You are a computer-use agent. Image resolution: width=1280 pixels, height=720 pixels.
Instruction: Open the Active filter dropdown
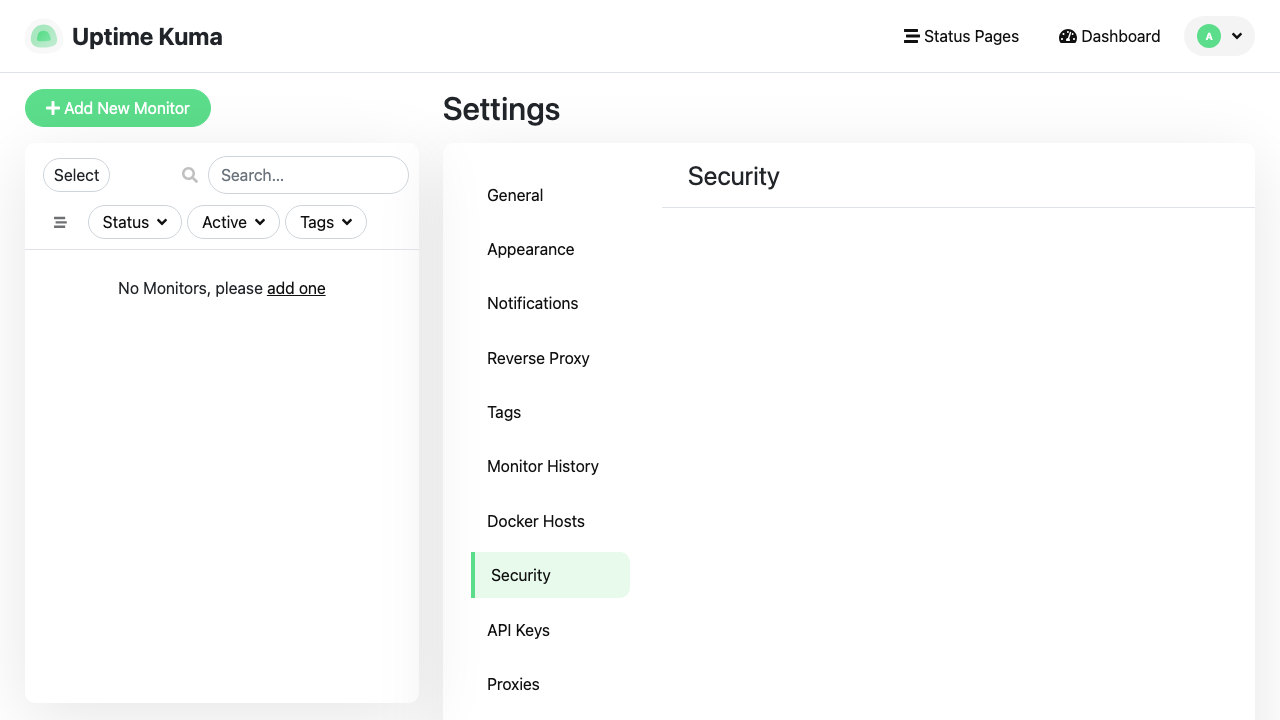234,222
